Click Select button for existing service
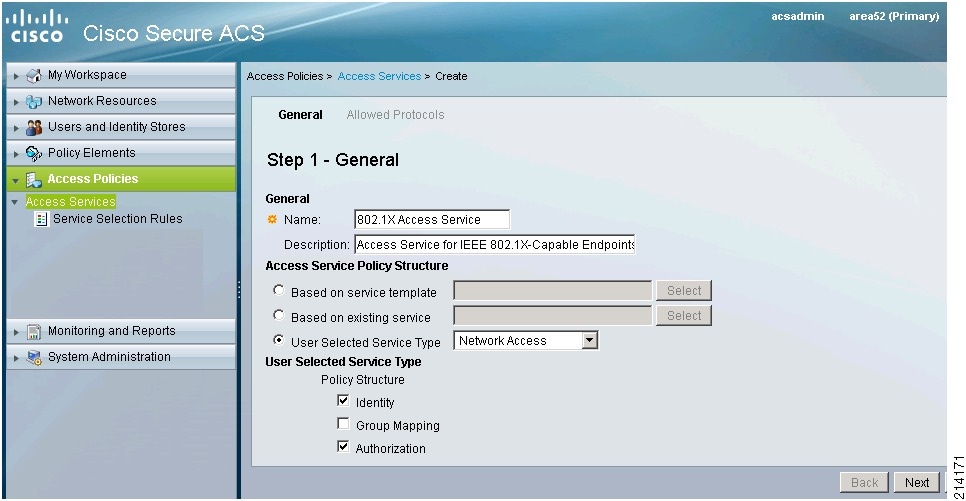 point(684,316)
